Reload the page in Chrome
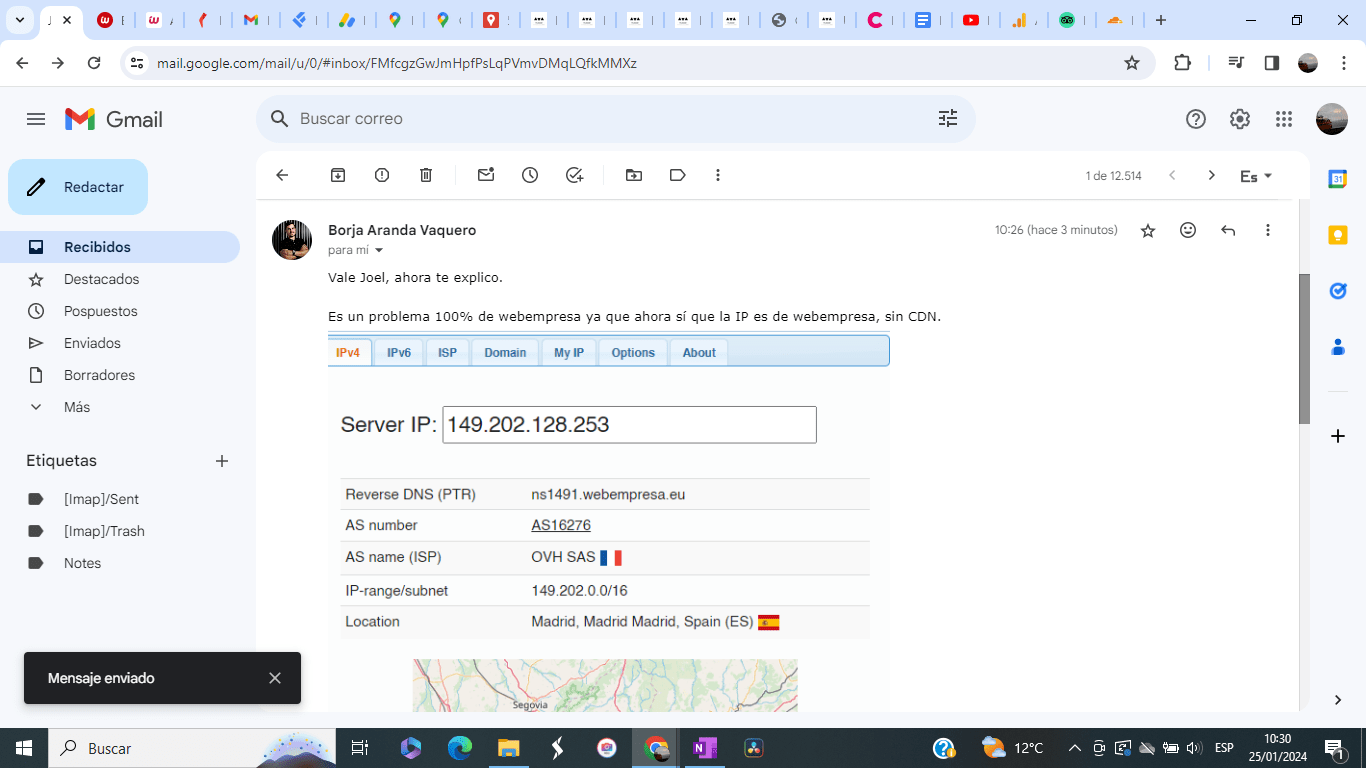Viewport: 1366px width, 768px height. (94, 63)
